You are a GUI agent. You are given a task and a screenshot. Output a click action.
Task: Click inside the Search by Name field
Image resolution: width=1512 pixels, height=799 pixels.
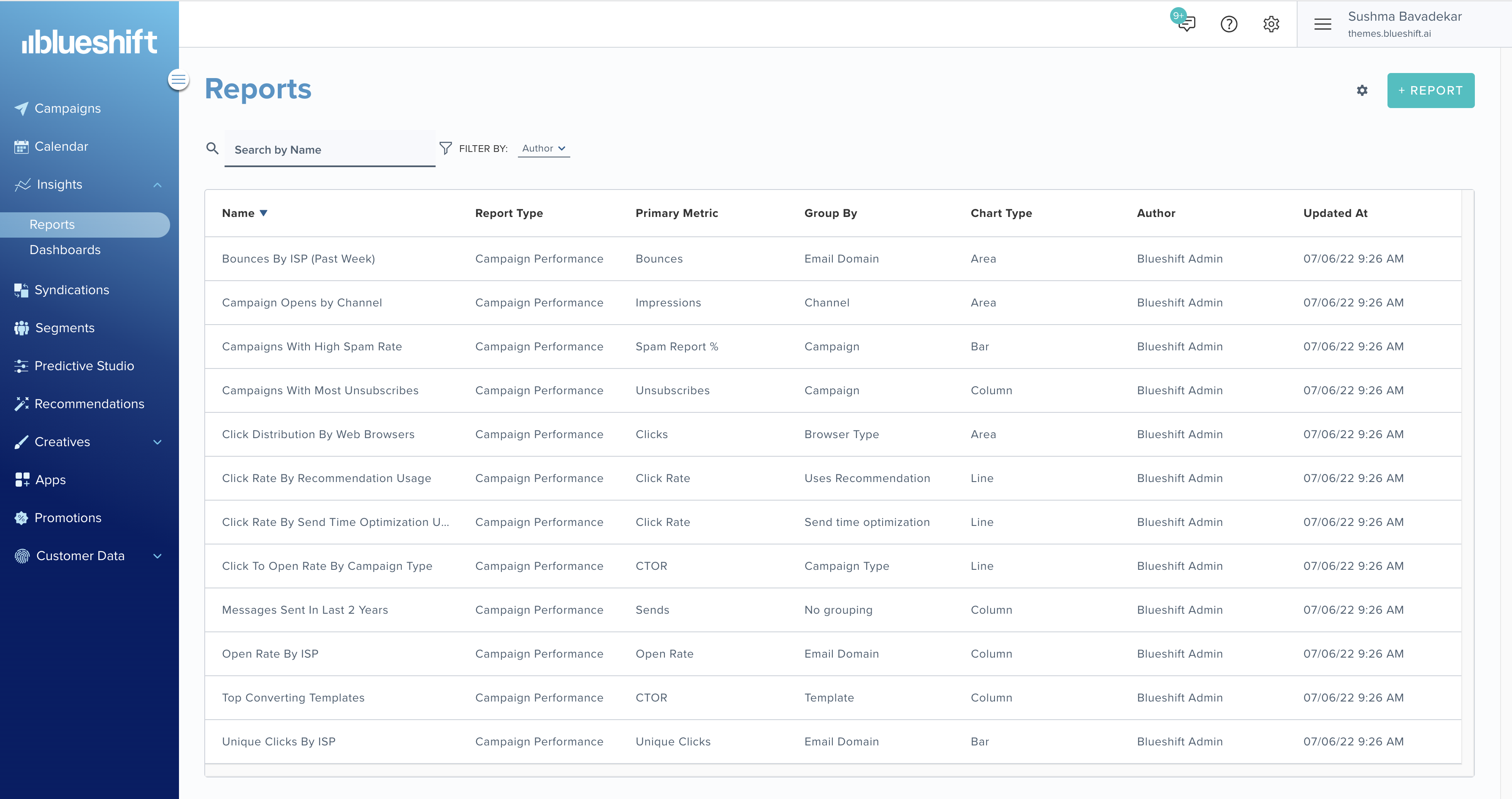tap(330, 150)
